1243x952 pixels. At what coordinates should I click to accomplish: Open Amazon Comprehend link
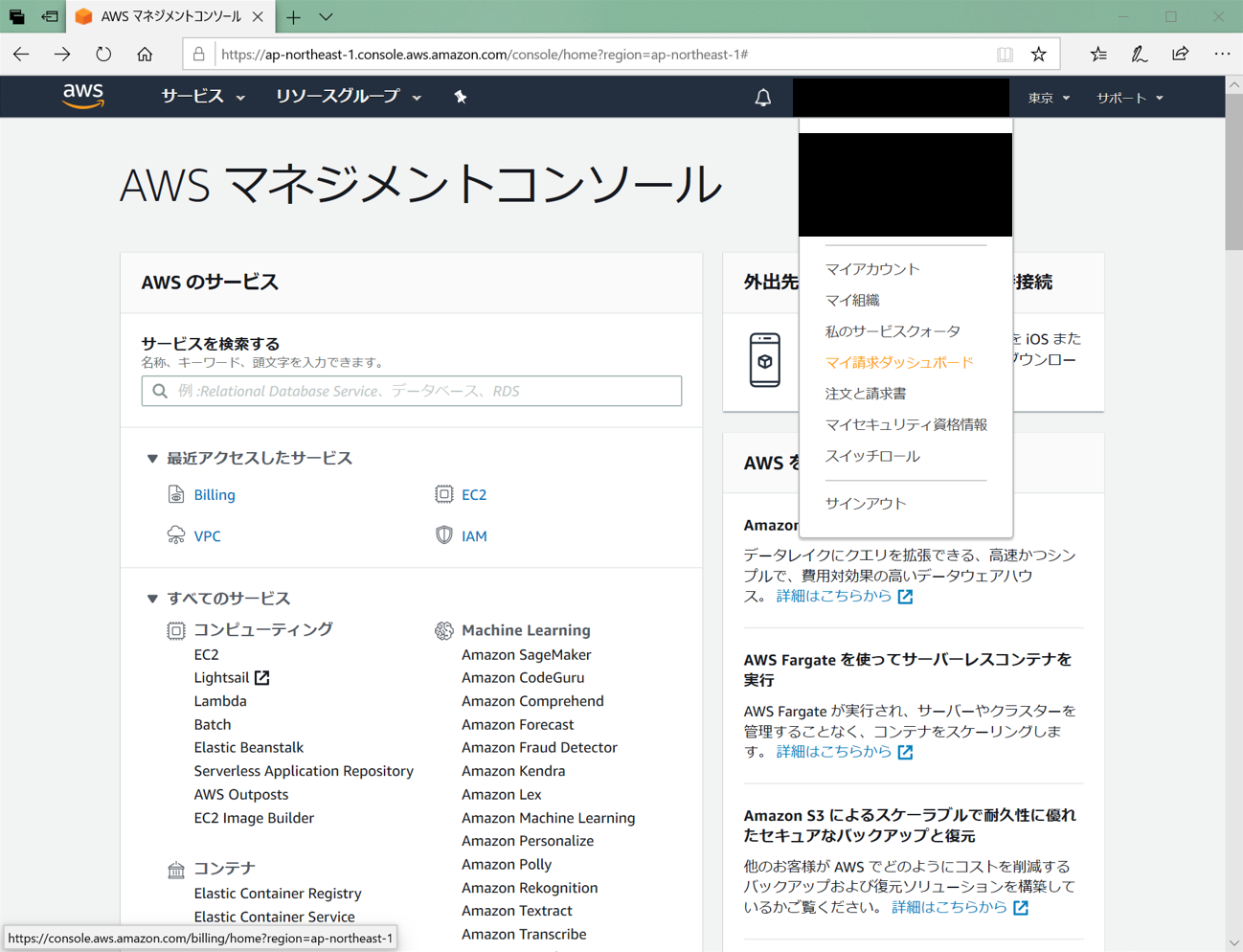(532, 701)
